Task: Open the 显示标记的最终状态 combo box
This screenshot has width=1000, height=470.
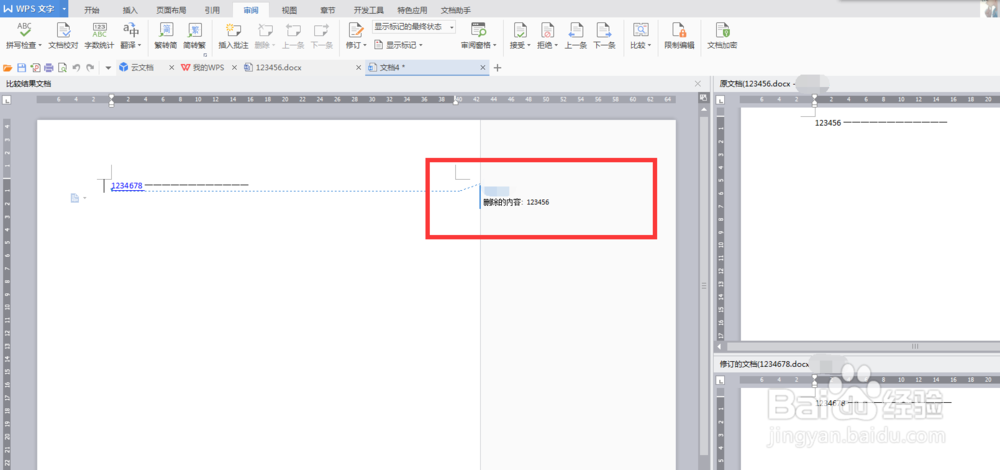Action: coord(414,27)
